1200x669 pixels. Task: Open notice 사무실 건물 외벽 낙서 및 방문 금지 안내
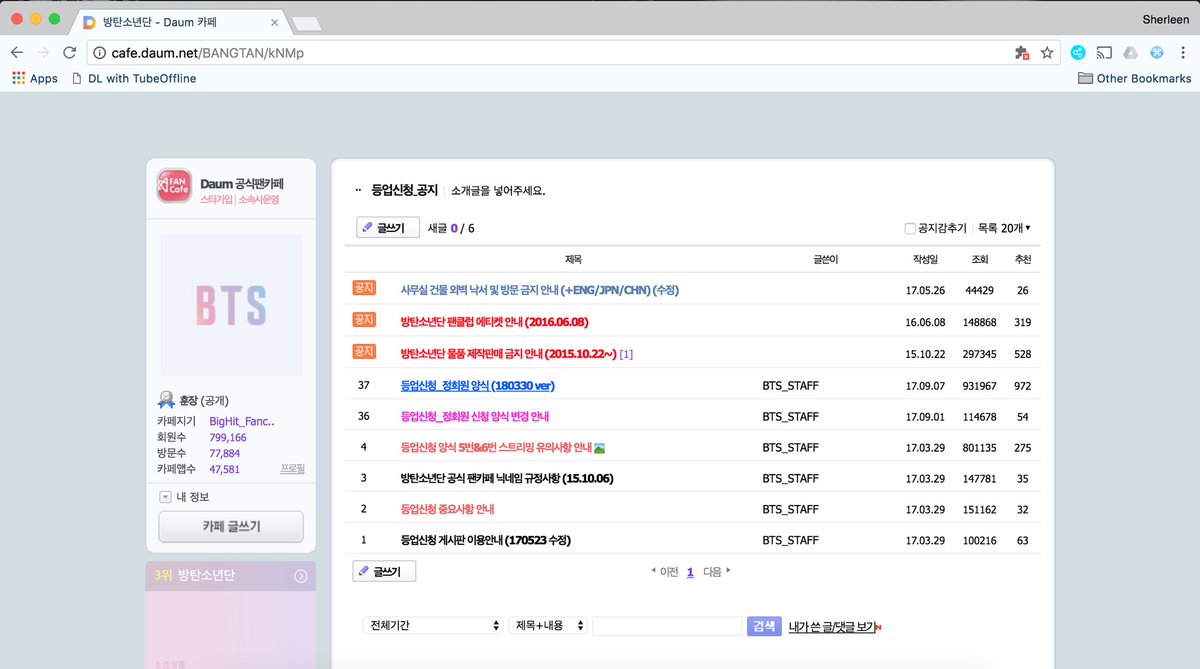(x=540, y=290)
